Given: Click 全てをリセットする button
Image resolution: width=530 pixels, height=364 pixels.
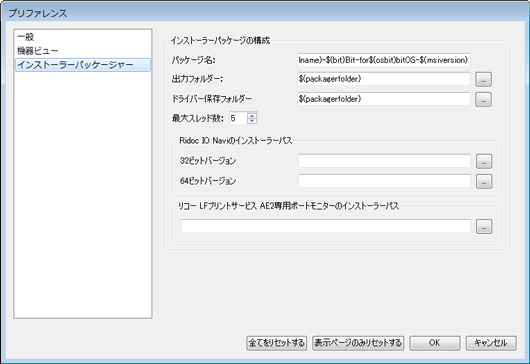Looking at the screenshot, I should tap(276, 343).
